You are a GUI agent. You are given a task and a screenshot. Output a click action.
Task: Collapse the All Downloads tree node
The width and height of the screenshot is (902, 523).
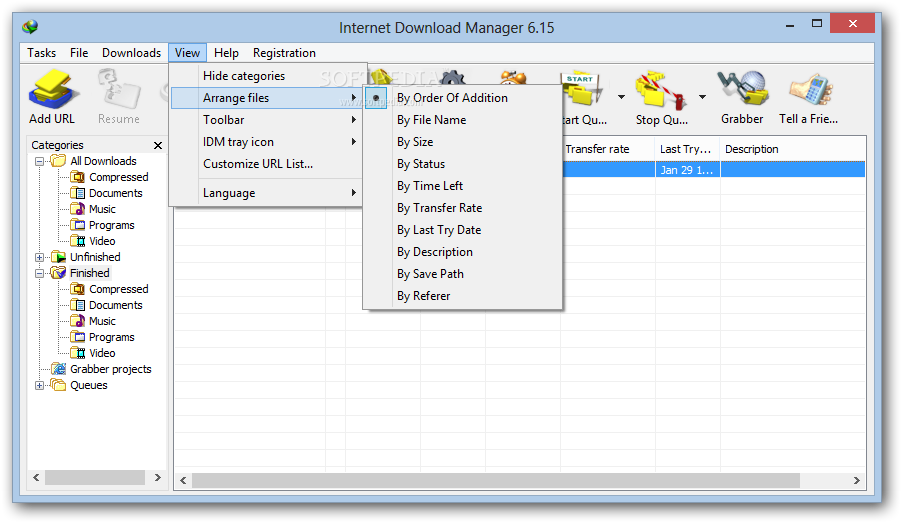coord(39,162)
